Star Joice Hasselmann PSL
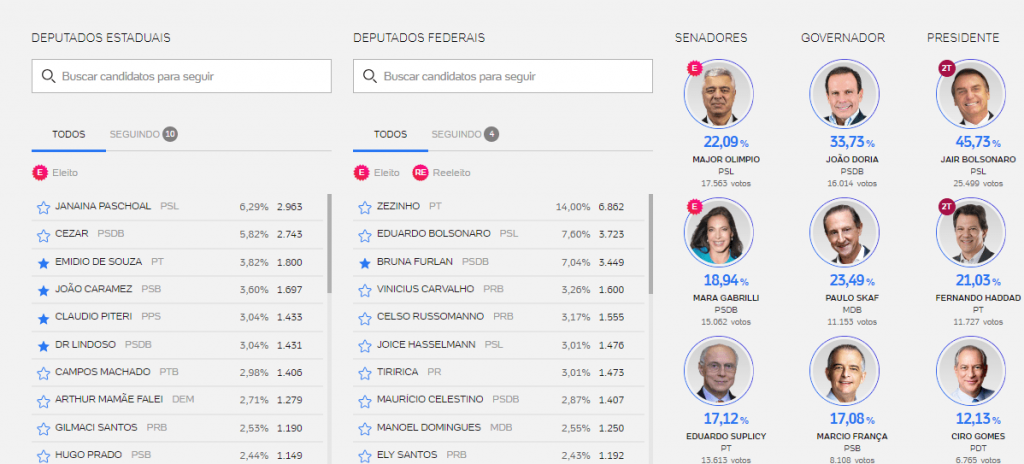 pyautogui.click(x=365, y=346)
